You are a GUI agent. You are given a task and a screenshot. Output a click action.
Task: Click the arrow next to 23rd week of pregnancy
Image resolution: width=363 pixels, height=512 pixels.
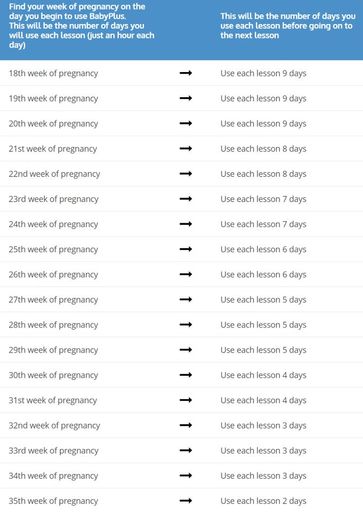pyautogui.click(x=186, y=199)
